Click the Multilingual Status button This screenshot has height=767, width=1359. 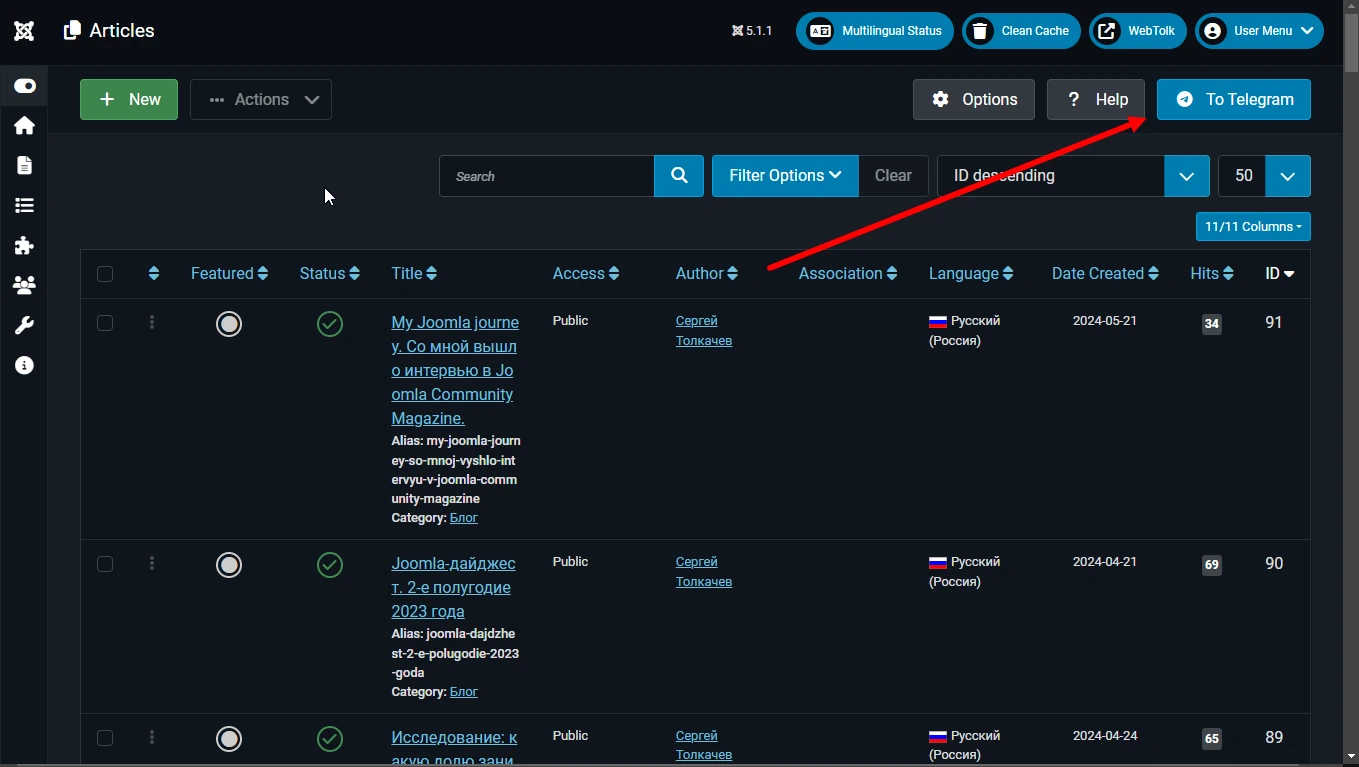click(875, 31)
